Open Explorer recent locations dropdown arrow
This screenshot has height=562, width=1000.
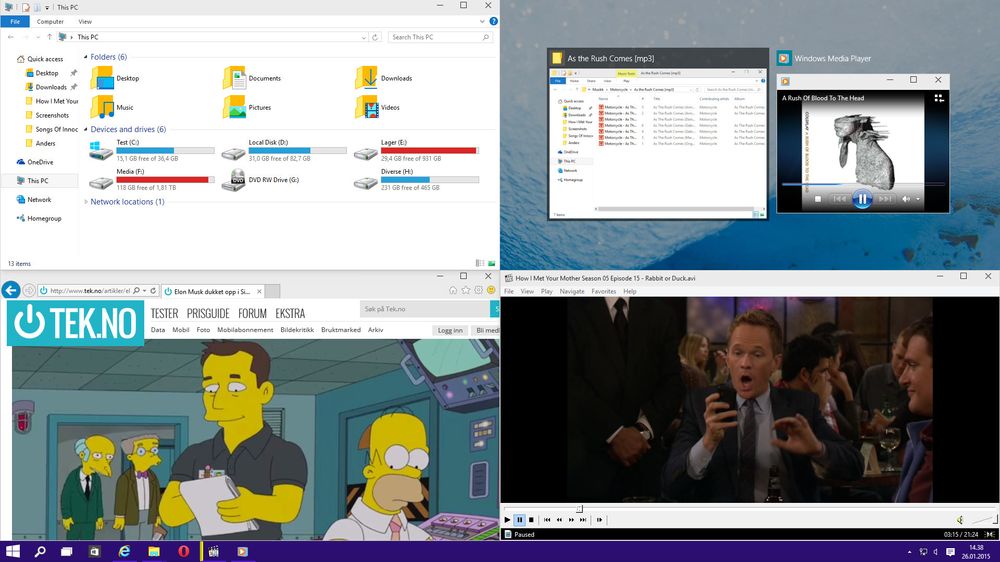[x=38, y=38]
